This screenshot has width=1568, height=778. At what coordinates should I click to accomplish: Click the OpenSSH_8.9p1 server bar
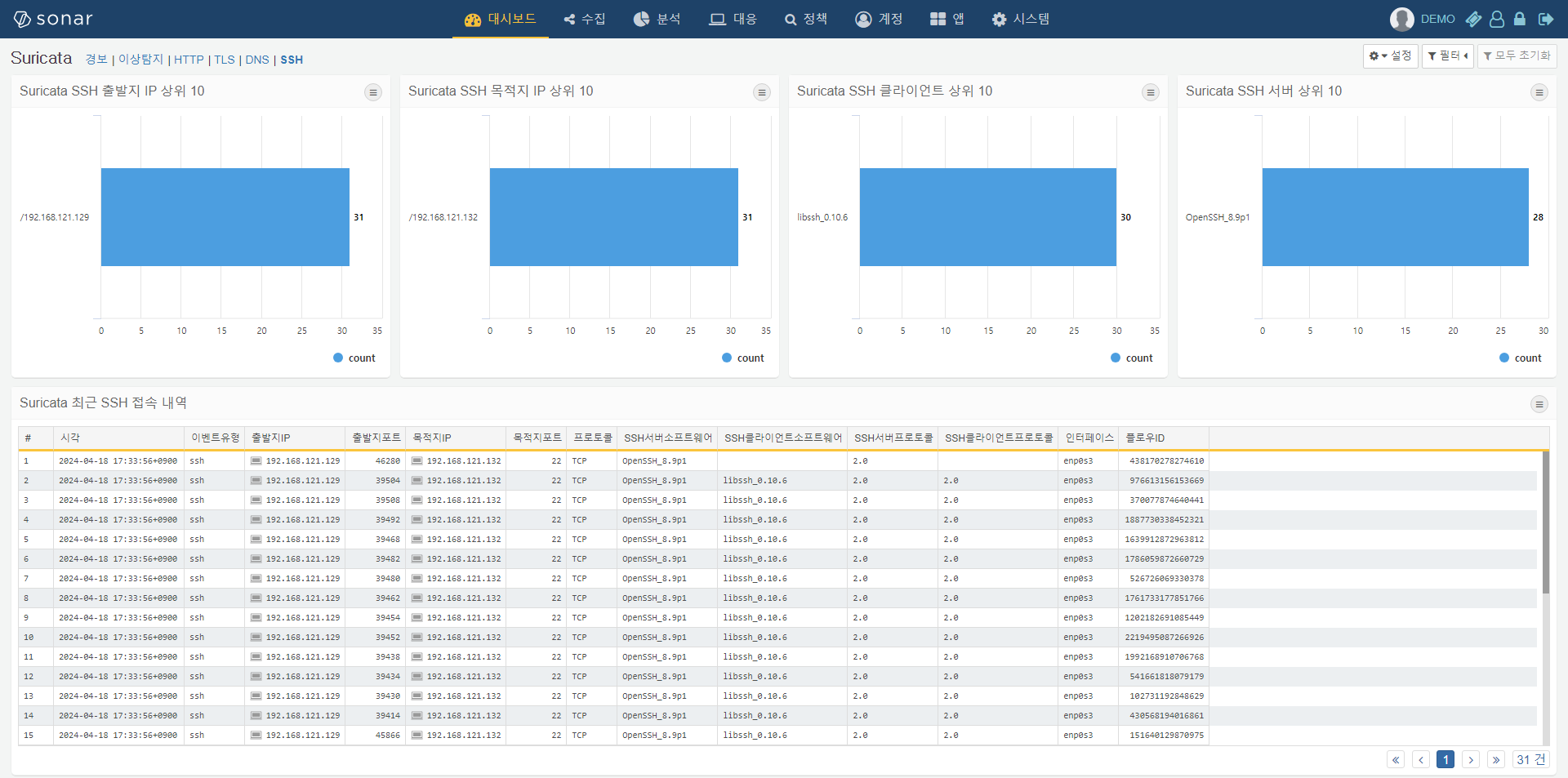[1396, 217]
